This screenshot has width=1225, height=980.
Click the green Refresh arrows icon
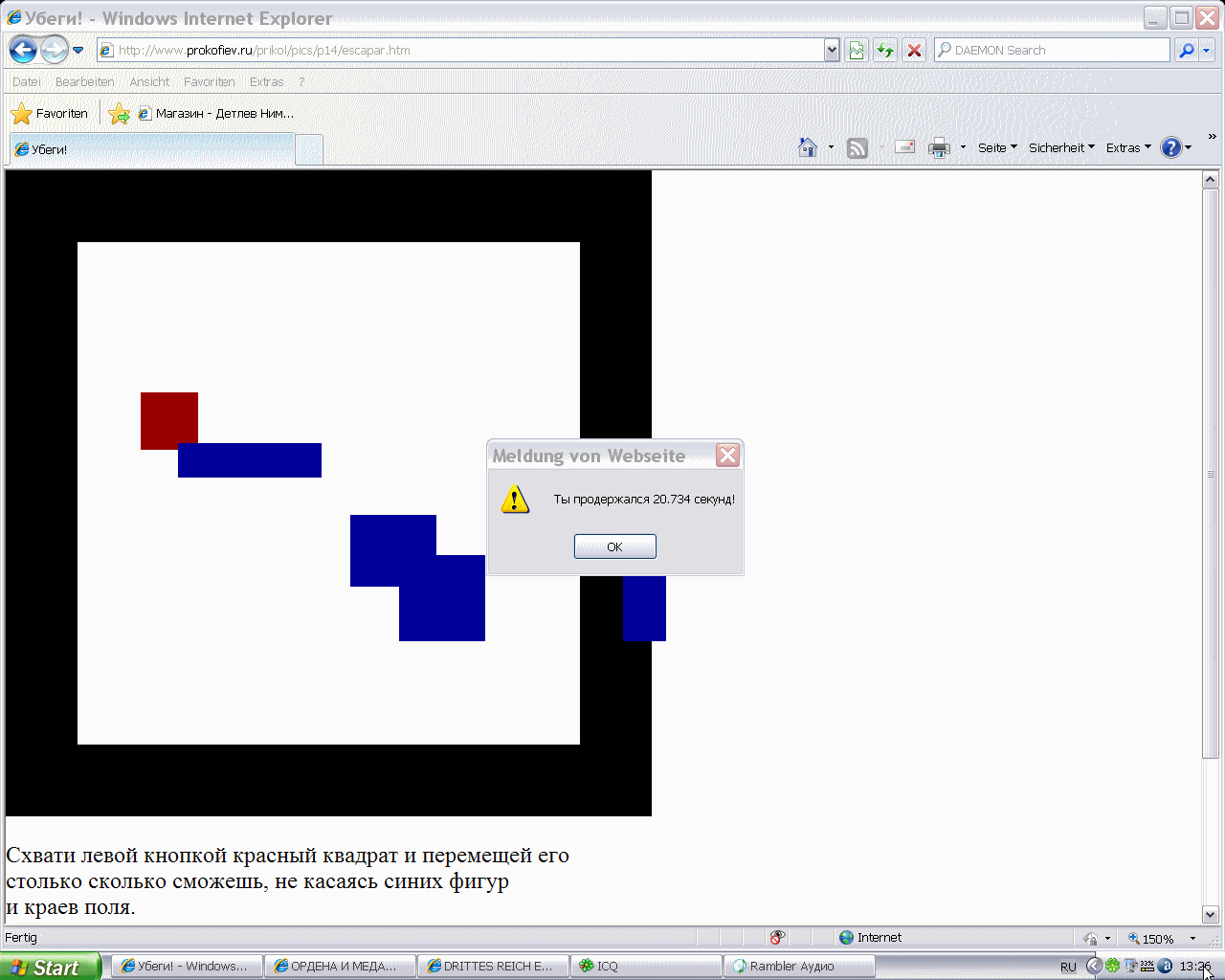pyautogui.click(x=885, y=50)
